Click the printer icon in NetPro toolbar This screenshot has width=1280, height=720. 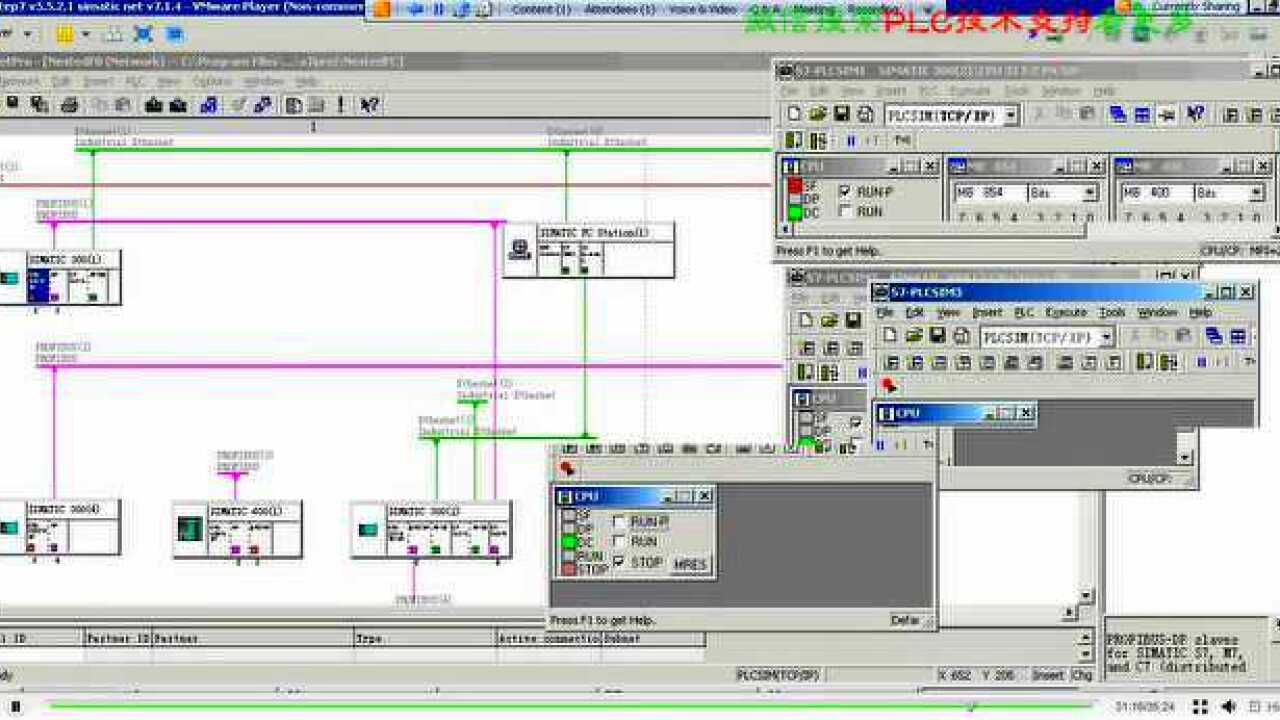tap(69, 105)
